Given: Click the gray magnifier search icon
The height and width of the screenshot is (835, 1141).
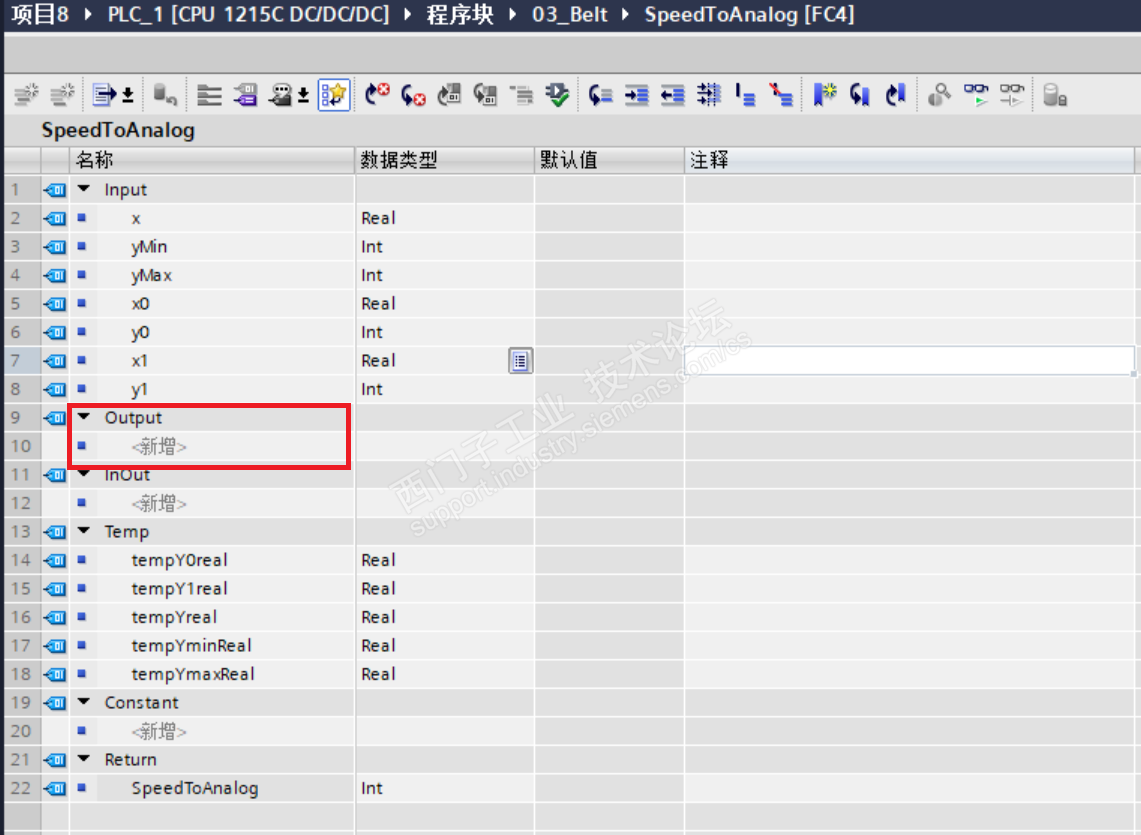Looking at the screenshot, I should (x=939, y=95).
